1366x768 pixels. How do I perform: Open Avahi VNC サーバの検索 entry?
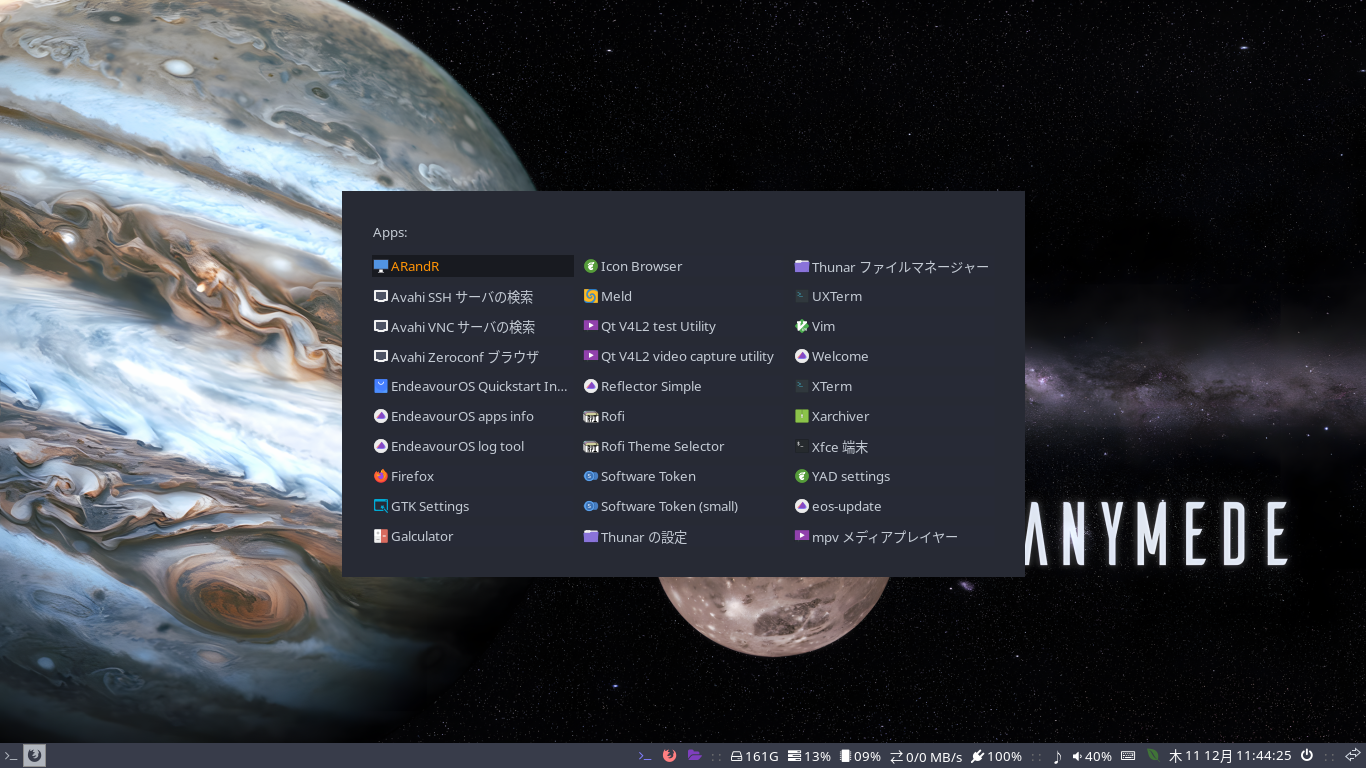point(473,326)
